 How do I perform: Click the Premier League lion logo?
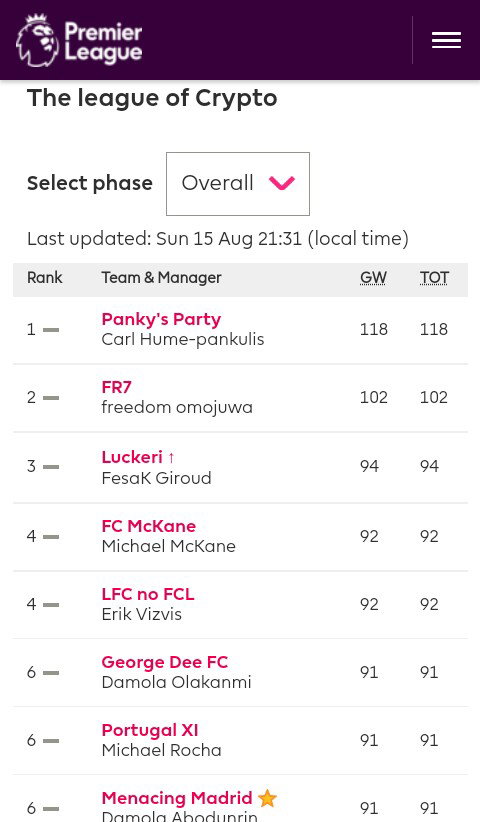(37, 40)
